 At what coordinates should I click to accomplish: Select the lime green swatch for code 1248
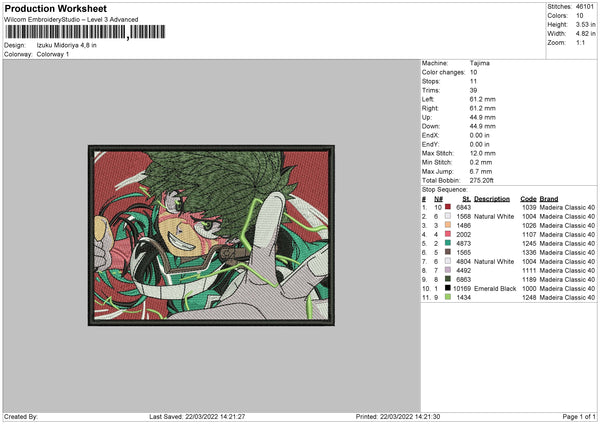(x=448, y=297)
